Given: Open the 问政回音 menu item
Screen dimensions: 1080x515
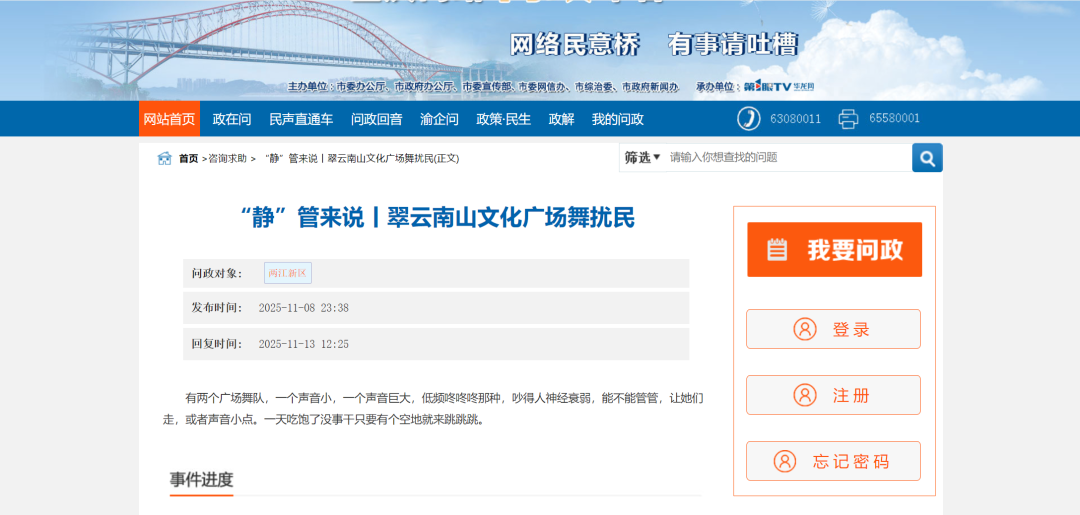Looking at the screenshot, I should point(377,119).
